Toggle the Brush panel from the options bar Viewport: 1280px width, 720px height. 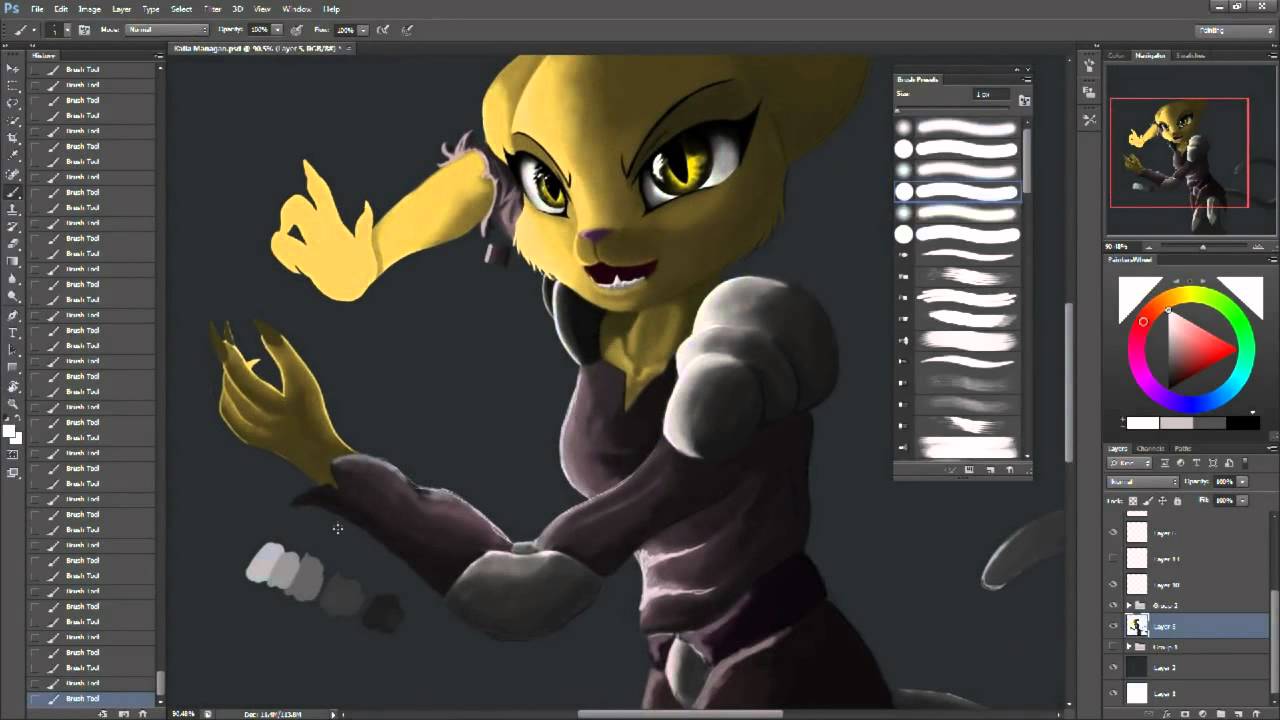point(84,30)
